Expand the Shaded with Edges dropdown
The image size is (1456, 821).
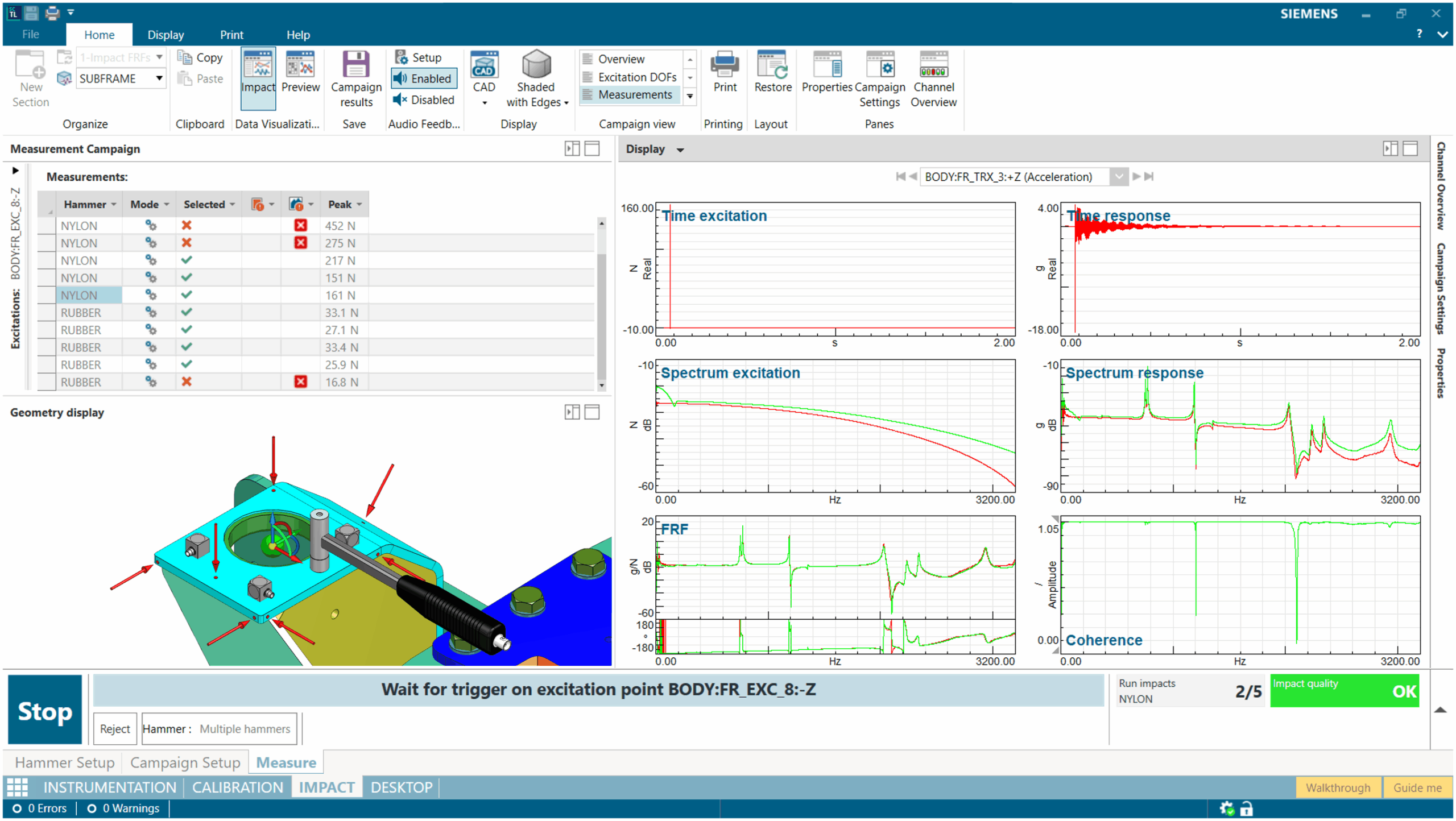[x=565, y=103]
